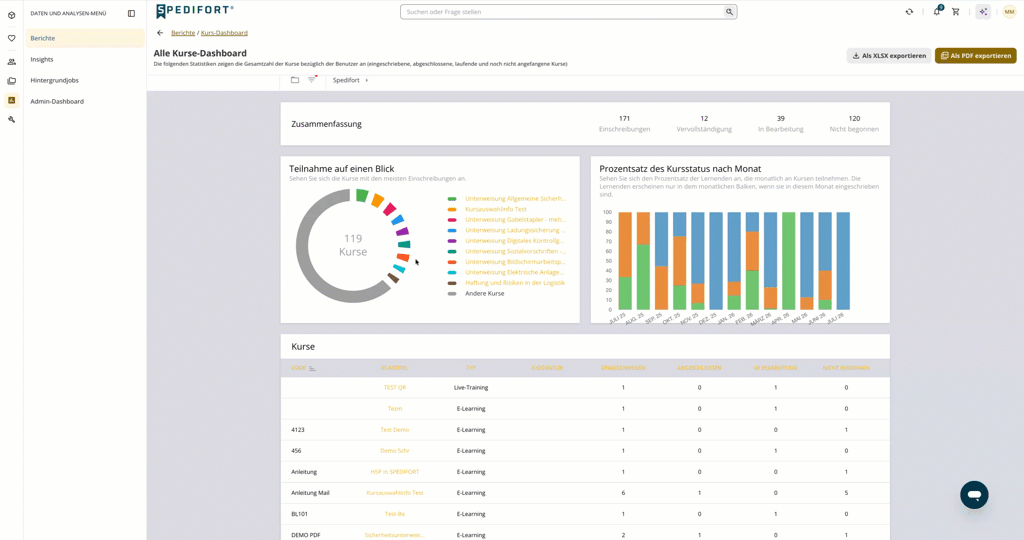This screenshot has width=1024, height=540.
Task: Open Unterweisung Bildschirmarbeitsp... legend entry
Action: (515, 262)
